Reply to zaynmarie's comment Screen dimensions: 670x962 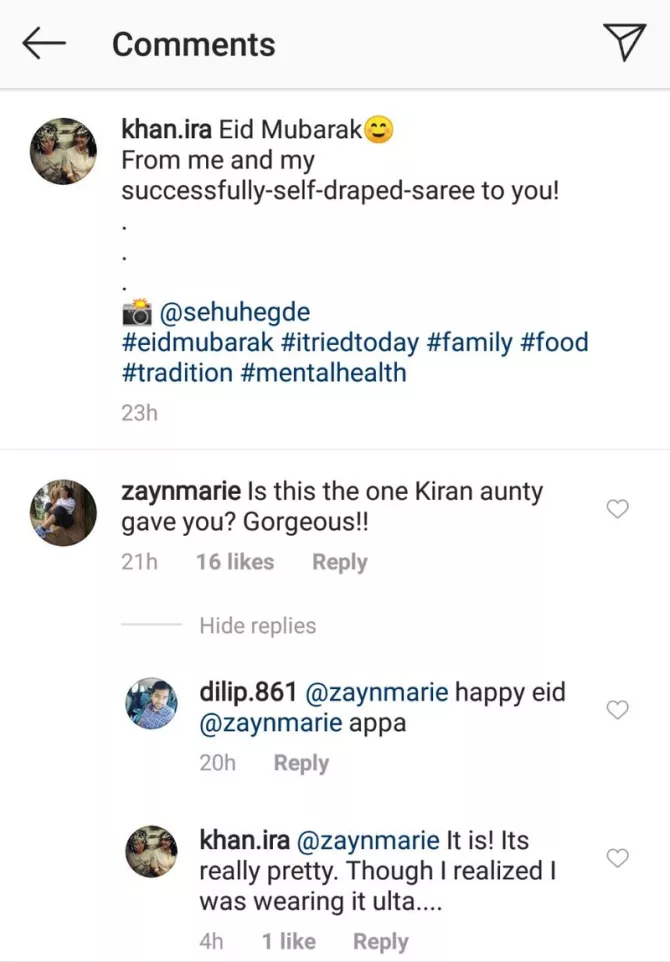point(339,563)
